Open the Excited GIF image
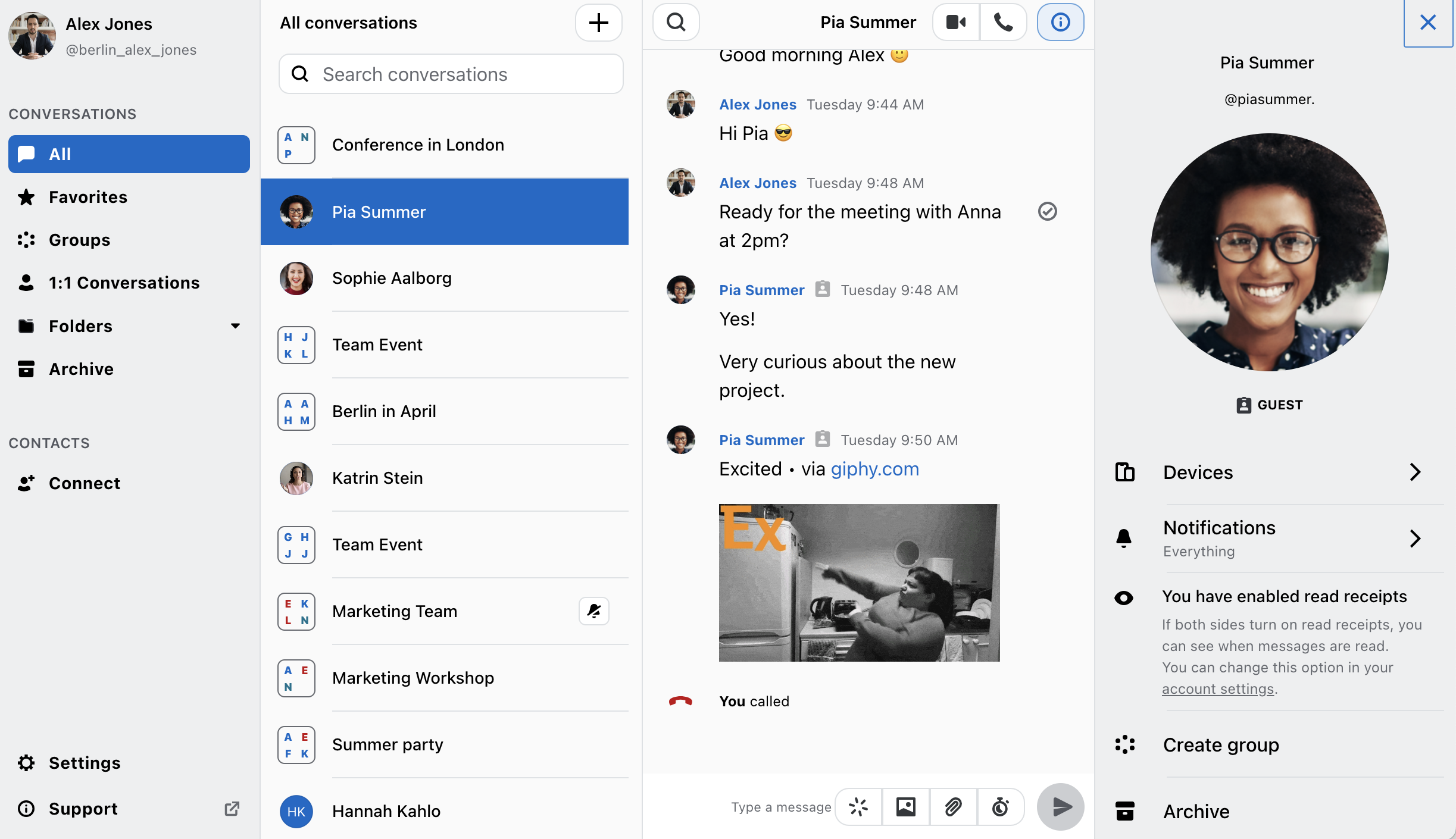Screen dimensions: 1456x839 tap(859, 583)
